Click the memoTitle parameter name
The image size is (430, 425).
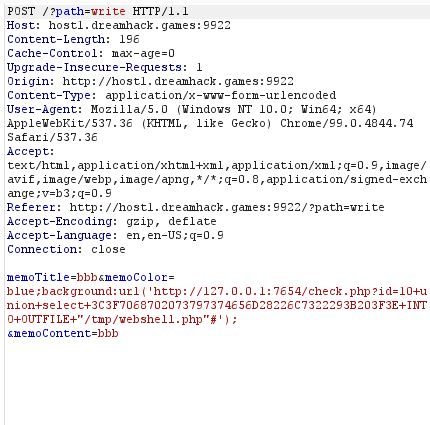pos(39,278)
